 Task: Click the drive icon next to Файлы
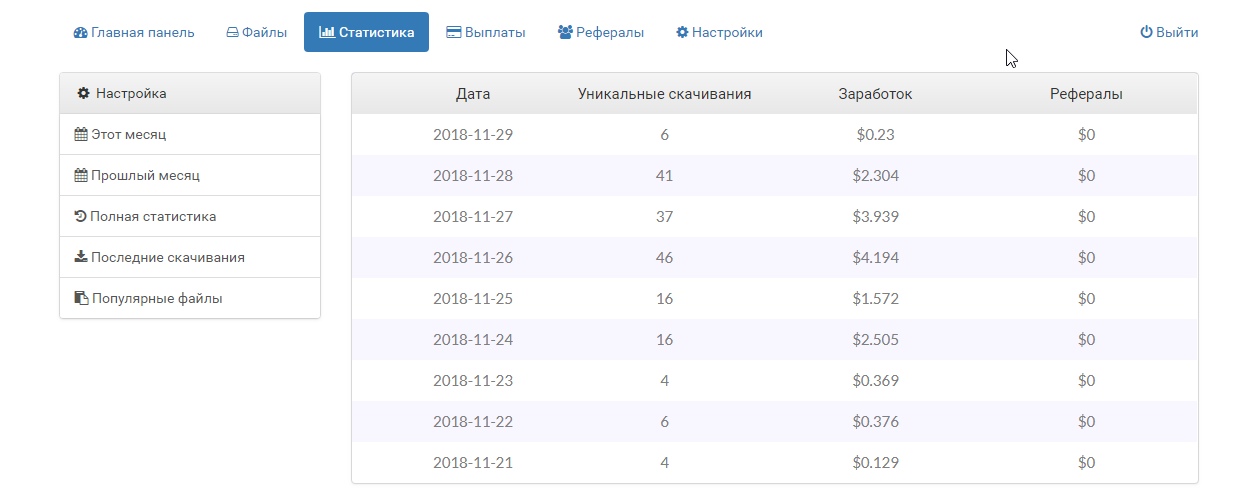point(232,33)
